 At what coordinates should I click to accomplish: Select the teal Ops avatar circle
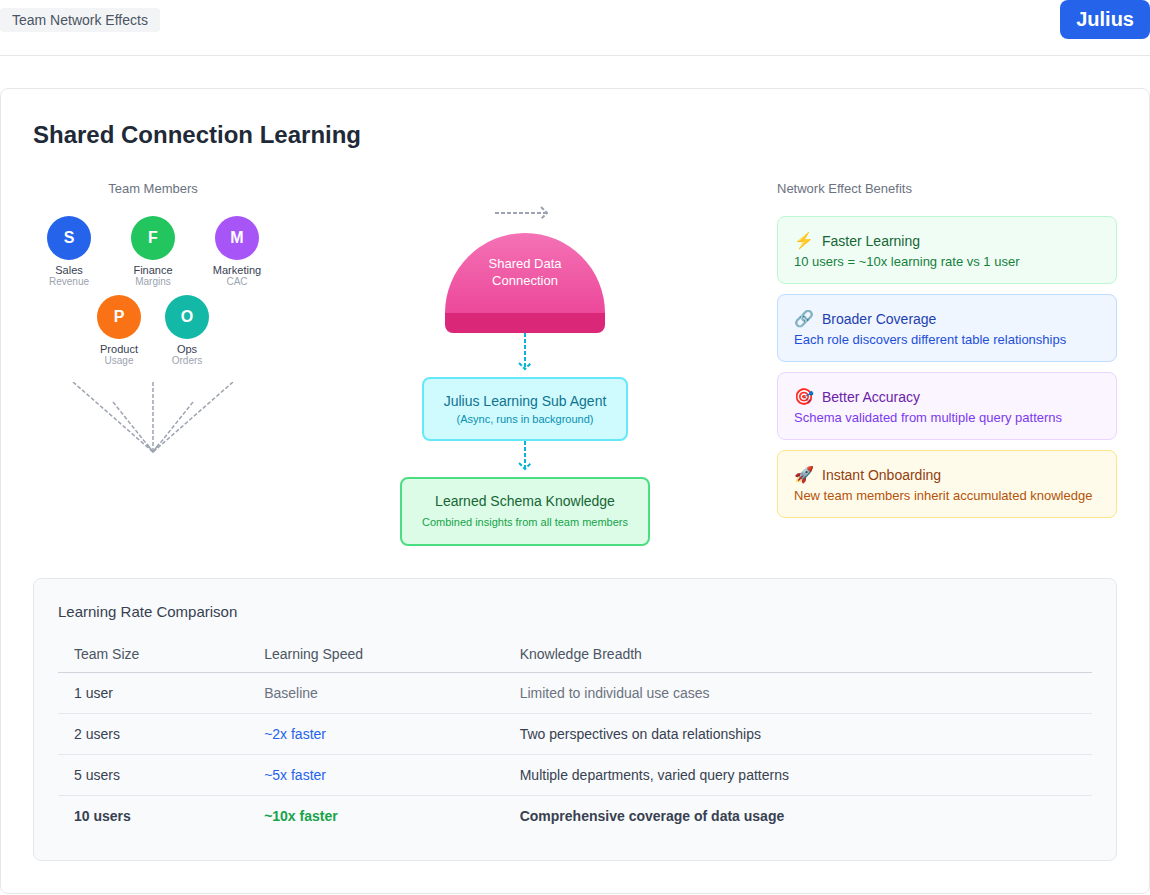click(x=187, y=317)
